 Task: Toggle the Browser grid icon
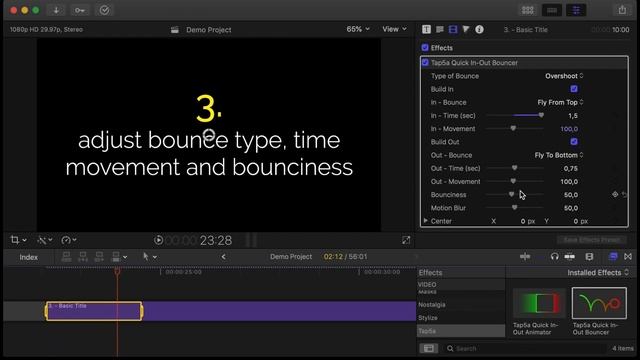coord(527,10)
